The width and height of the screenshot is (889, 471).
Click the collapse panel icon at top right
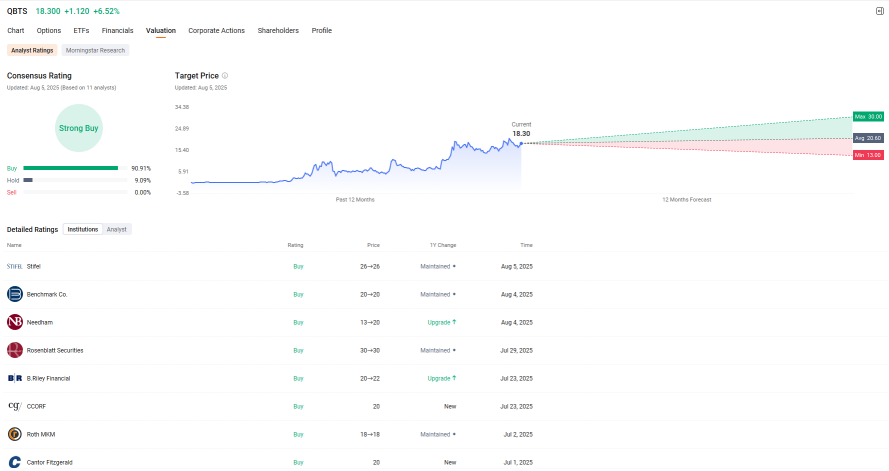[879, 11]
